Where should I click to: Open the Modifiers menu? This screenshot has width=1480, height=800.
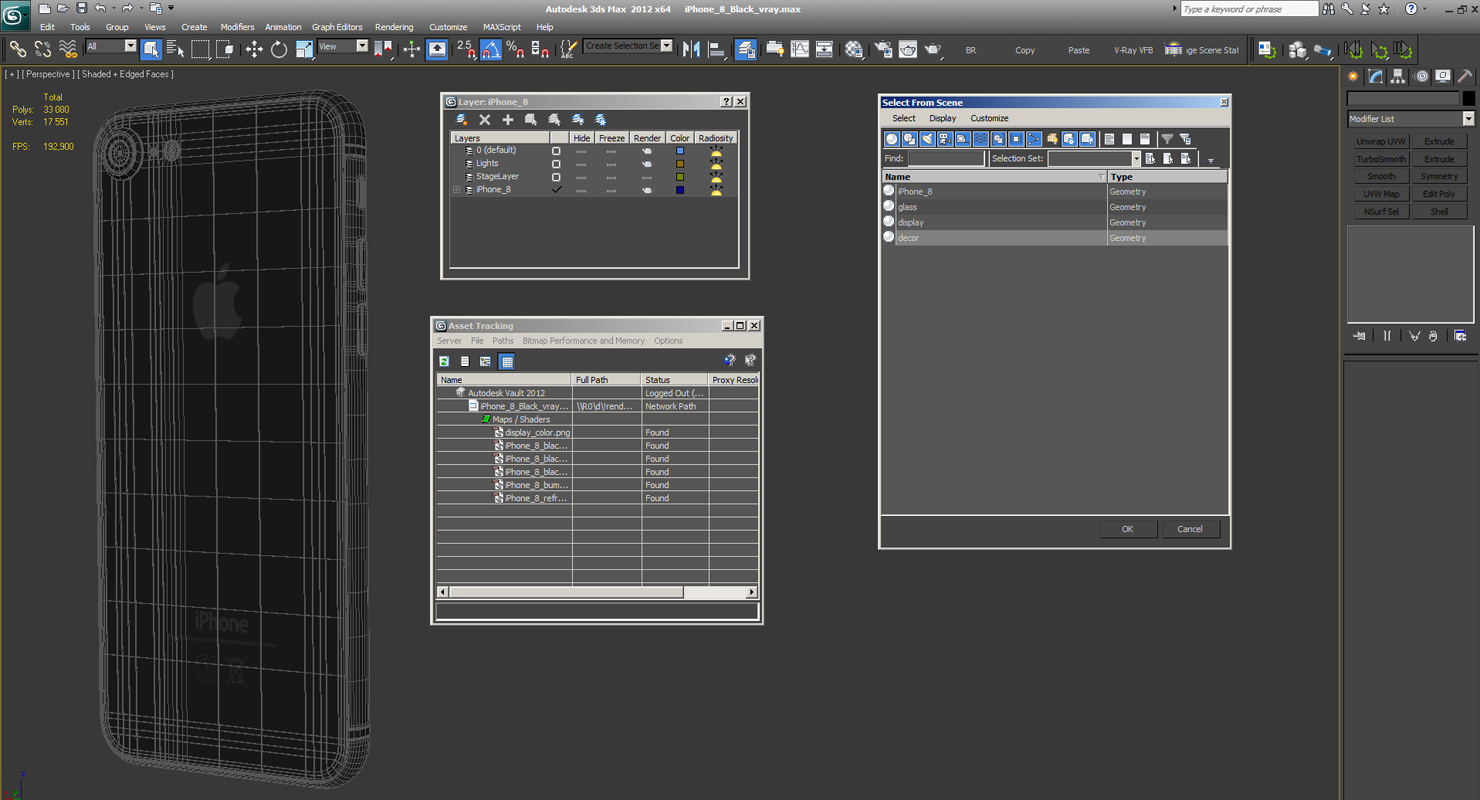(237, 27)
